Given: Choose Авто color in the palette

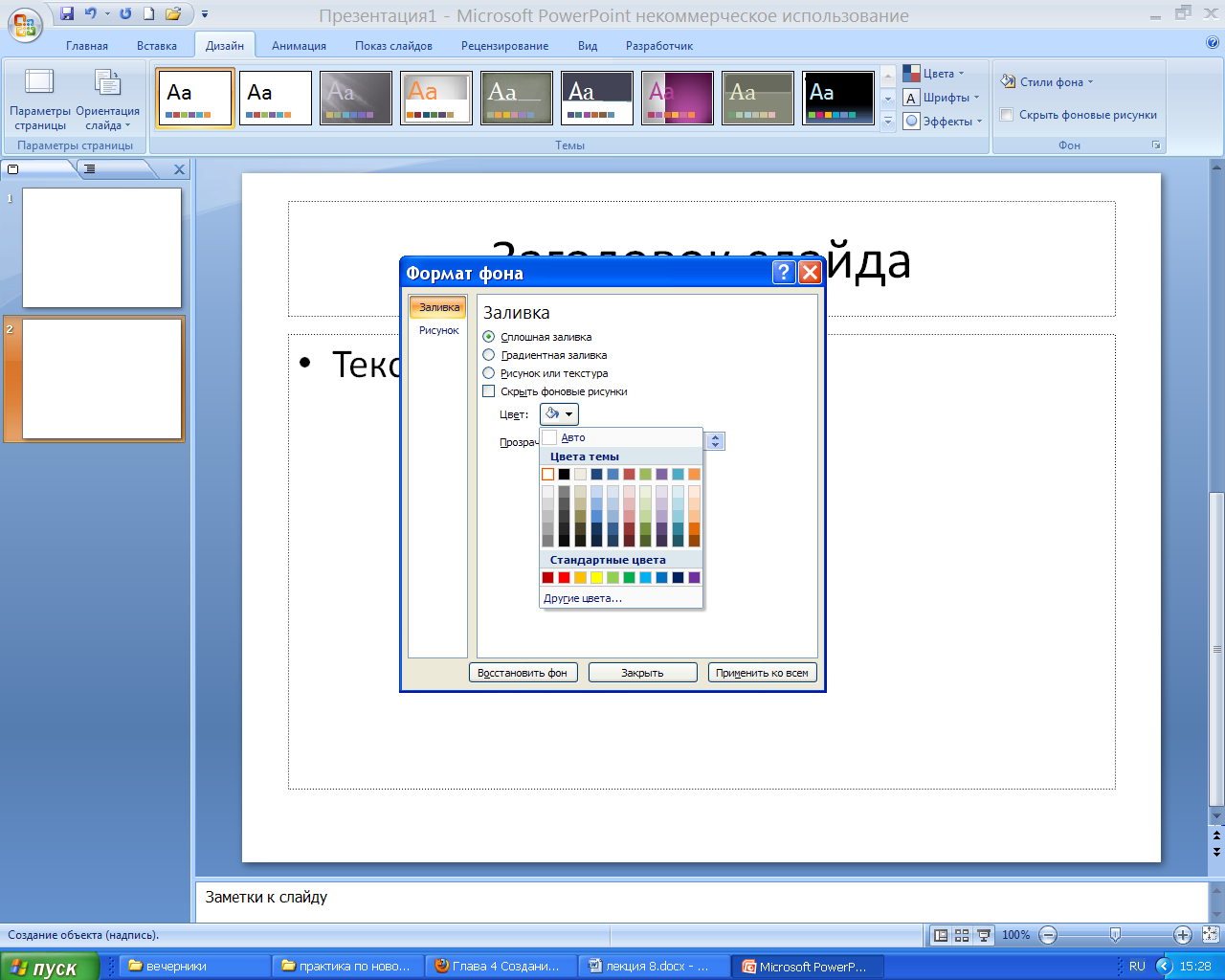Looking at the screenshot, I should pyautogui.click(x=621, y=437).
